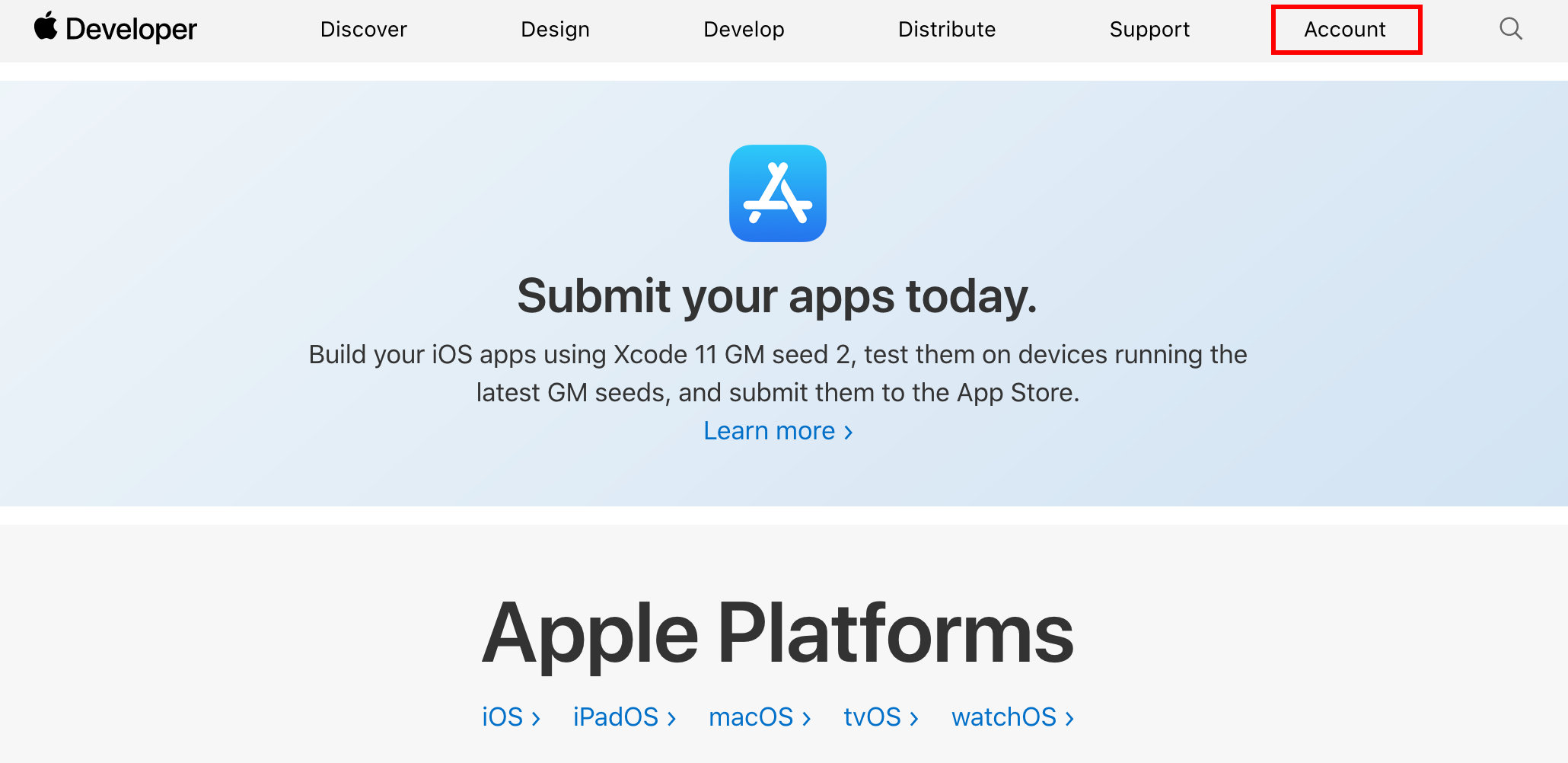Expand the chevron next to iOS

pyautogui.click(x=535, y=717)
